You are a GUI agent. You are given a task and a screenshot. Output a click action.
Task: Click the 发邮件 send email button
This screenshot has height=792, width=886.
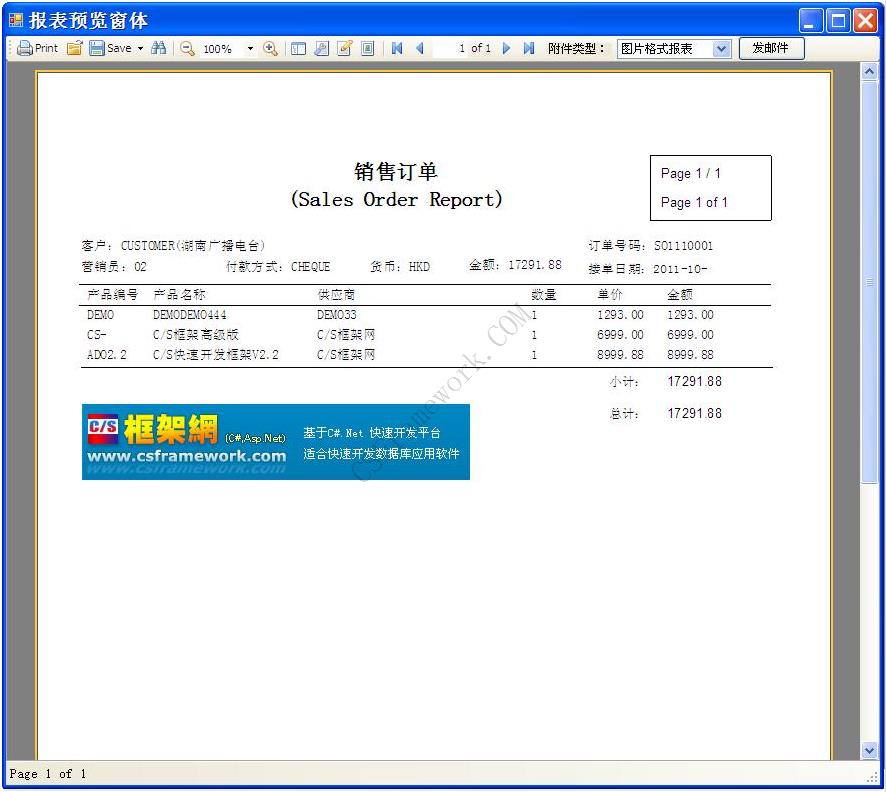tap(771, 48)
